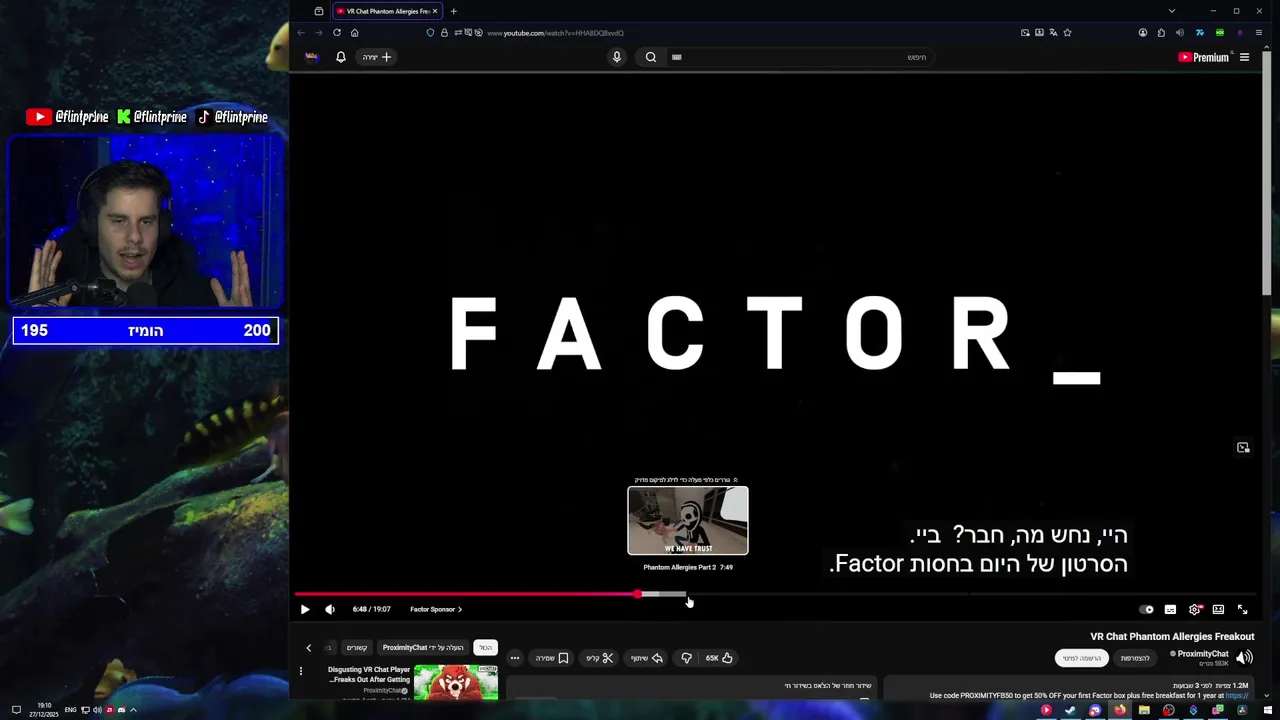Go to browser home page
This screenshot has height=720, width=1280.
click(354, 33)
